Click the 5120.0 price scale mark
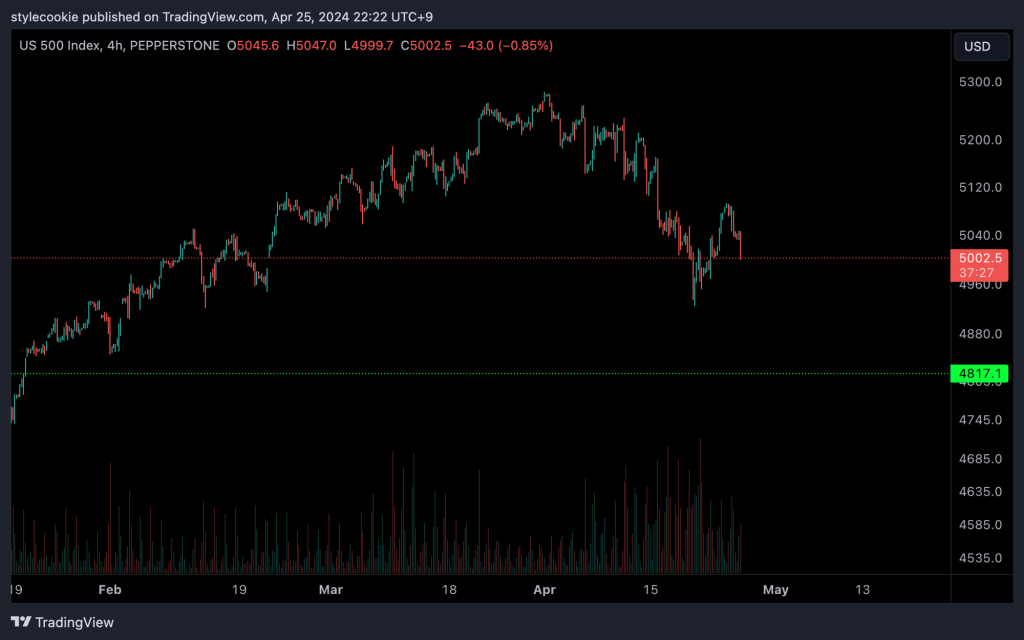Screen dimensions: 1024x640 978,187
